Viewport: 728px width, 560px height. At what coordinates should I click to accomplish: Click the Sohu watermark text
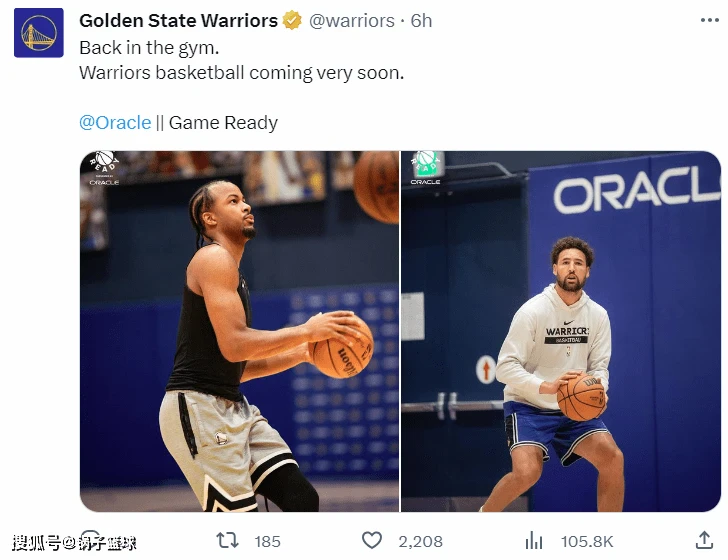[x=74, y=542]
